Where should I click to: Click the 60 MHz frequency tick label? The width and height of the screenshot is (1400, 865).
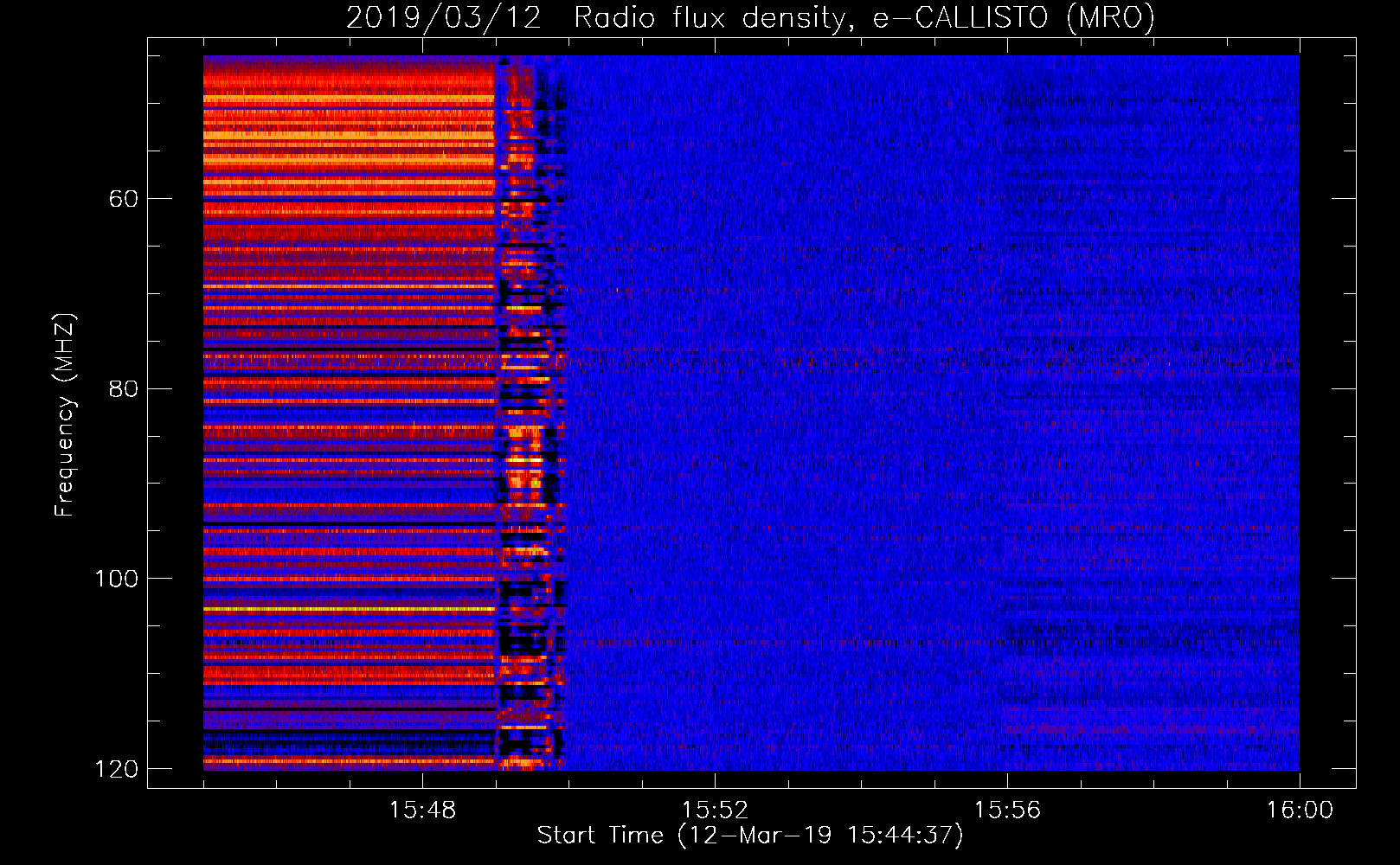124,199
